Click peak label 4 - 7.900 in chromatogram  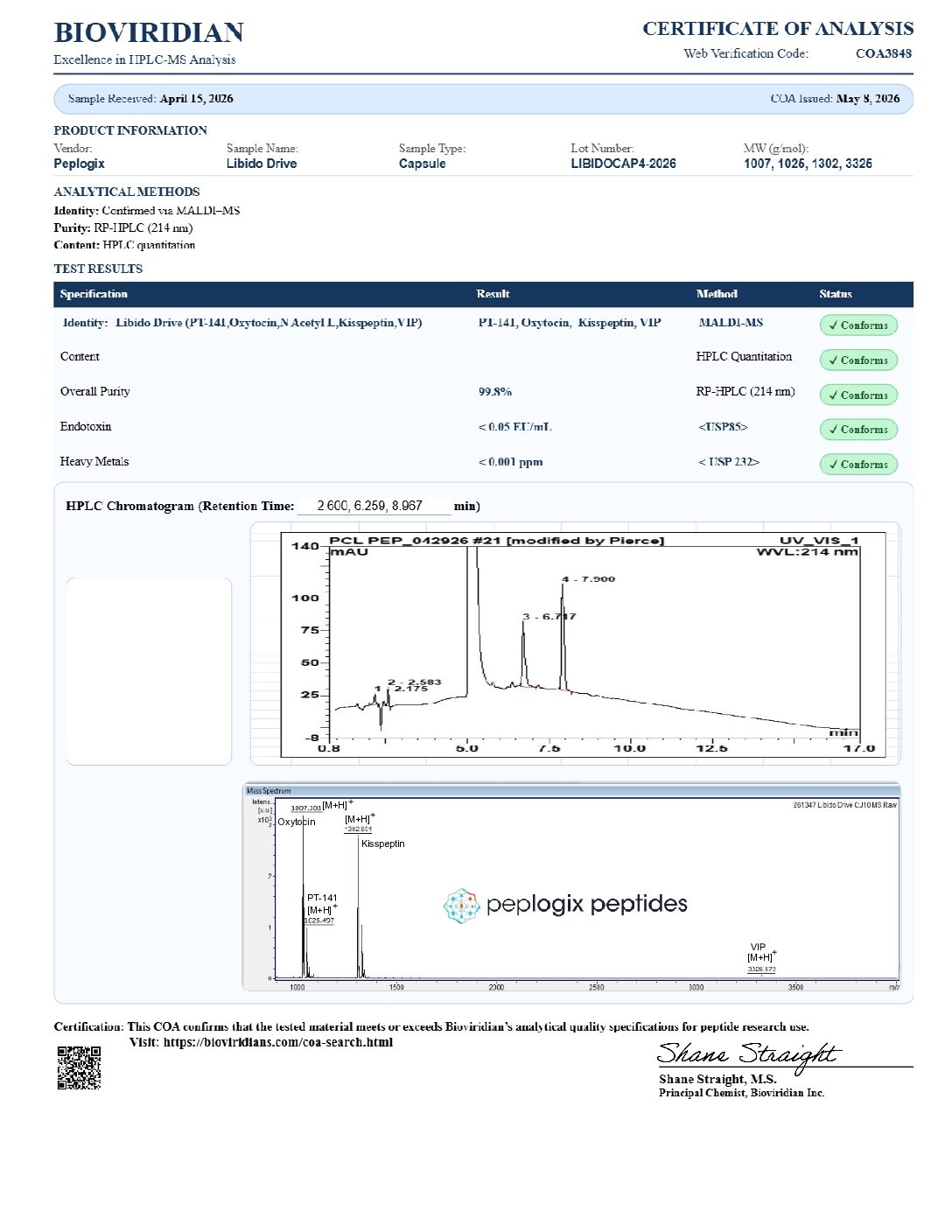[x=588, y=579]
